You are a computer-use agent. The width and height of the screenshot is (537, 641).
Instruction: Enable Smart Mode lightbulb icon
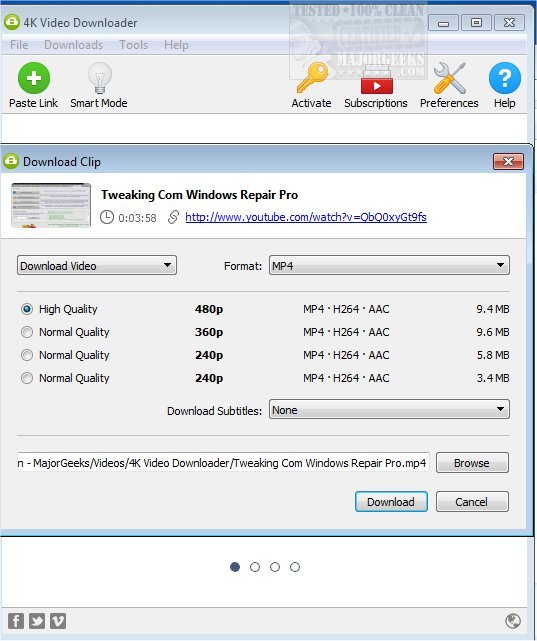coord(99,78)
